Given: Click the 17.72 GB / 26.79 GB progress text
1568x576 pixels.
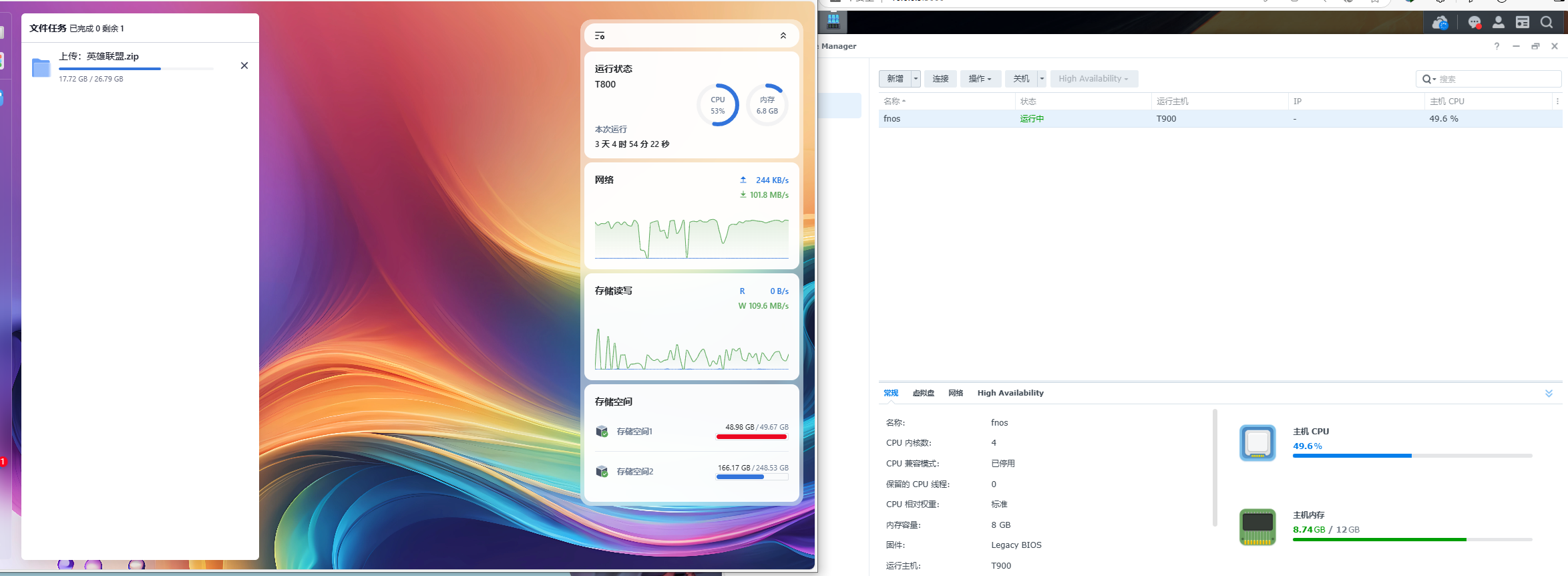Looking at the screenshot, I should point(91,79).
